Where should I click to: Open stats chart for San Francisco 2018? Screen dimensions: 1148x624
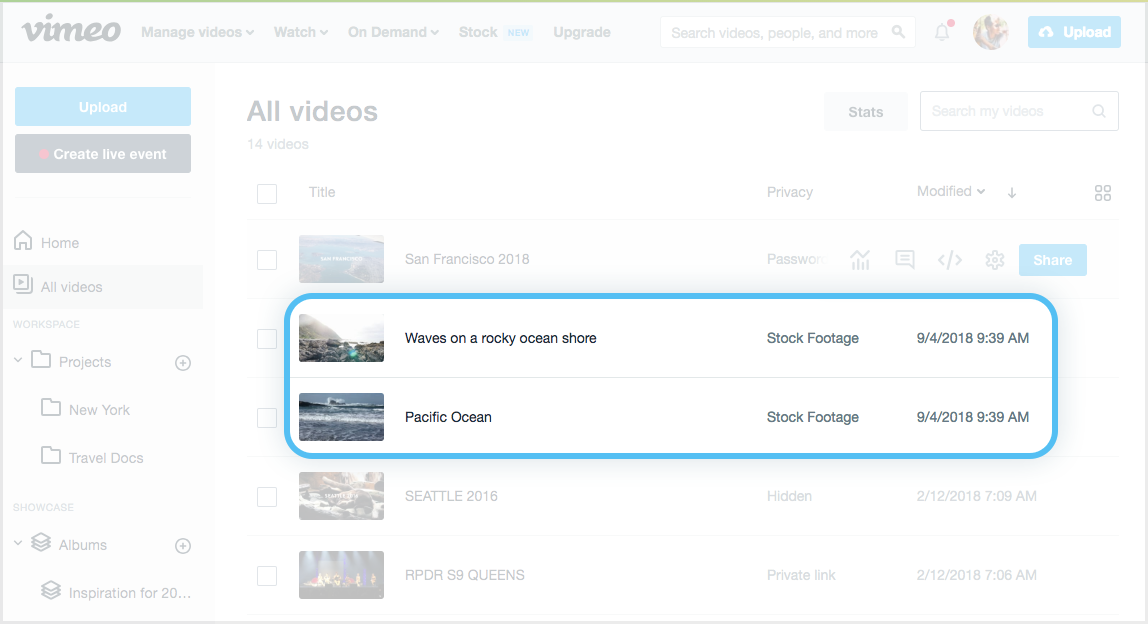tap(860, 260)
